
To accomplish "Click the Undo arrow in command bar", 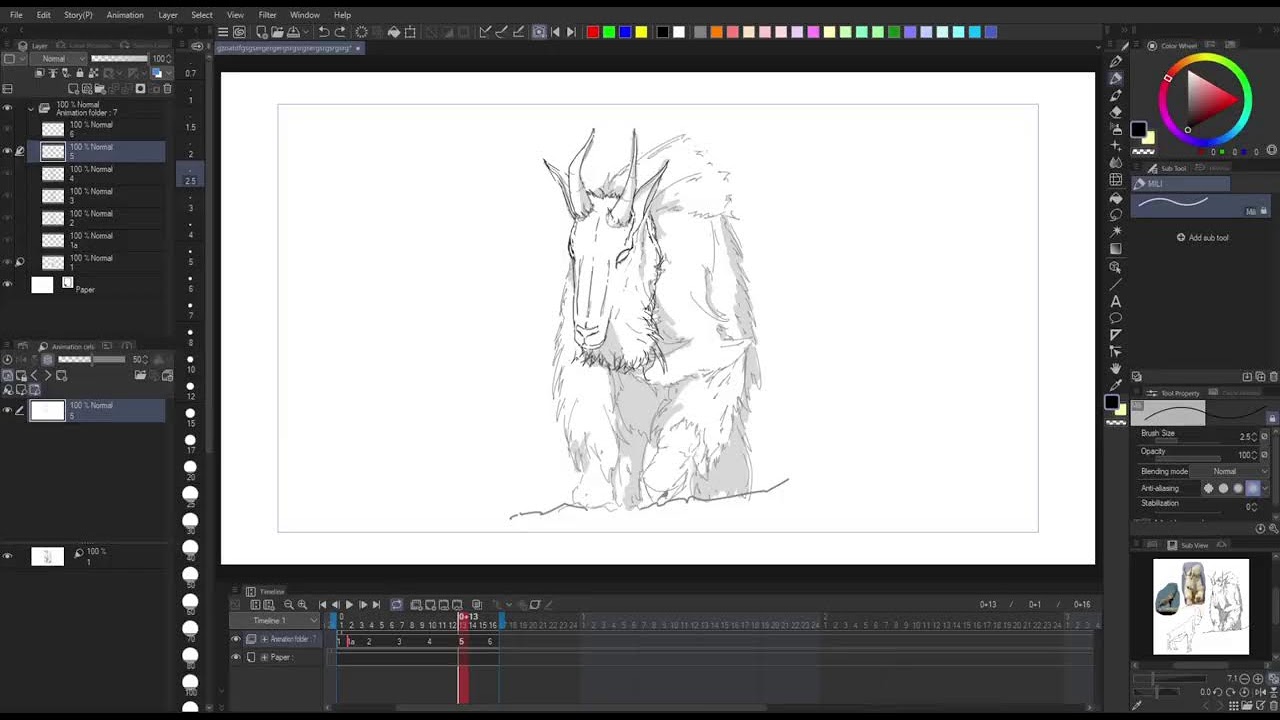I will tap(323, 32).
